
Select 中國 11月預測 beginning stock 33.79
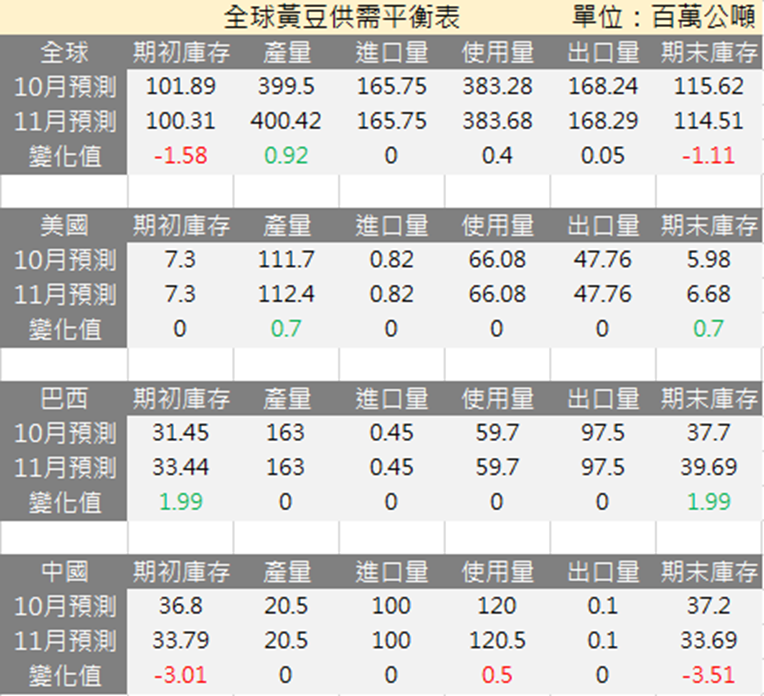point(180,640)
